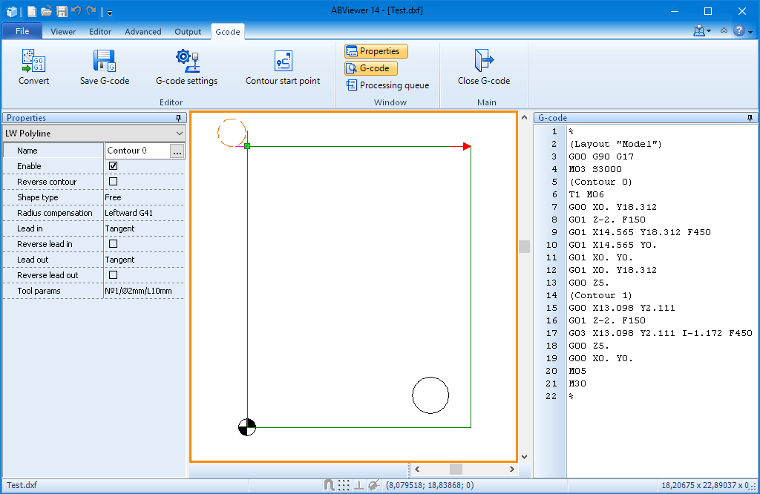The height and width of the screenshot is (494, 760).
Task: Toggle the grid dots icon in status bar
Action: (x=343, y=485)
